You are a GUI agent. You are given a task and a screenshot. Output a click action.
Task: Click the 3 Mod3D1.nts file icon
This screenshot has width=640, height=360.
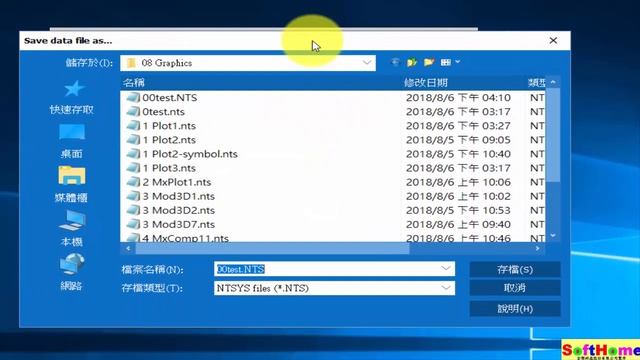133,196
